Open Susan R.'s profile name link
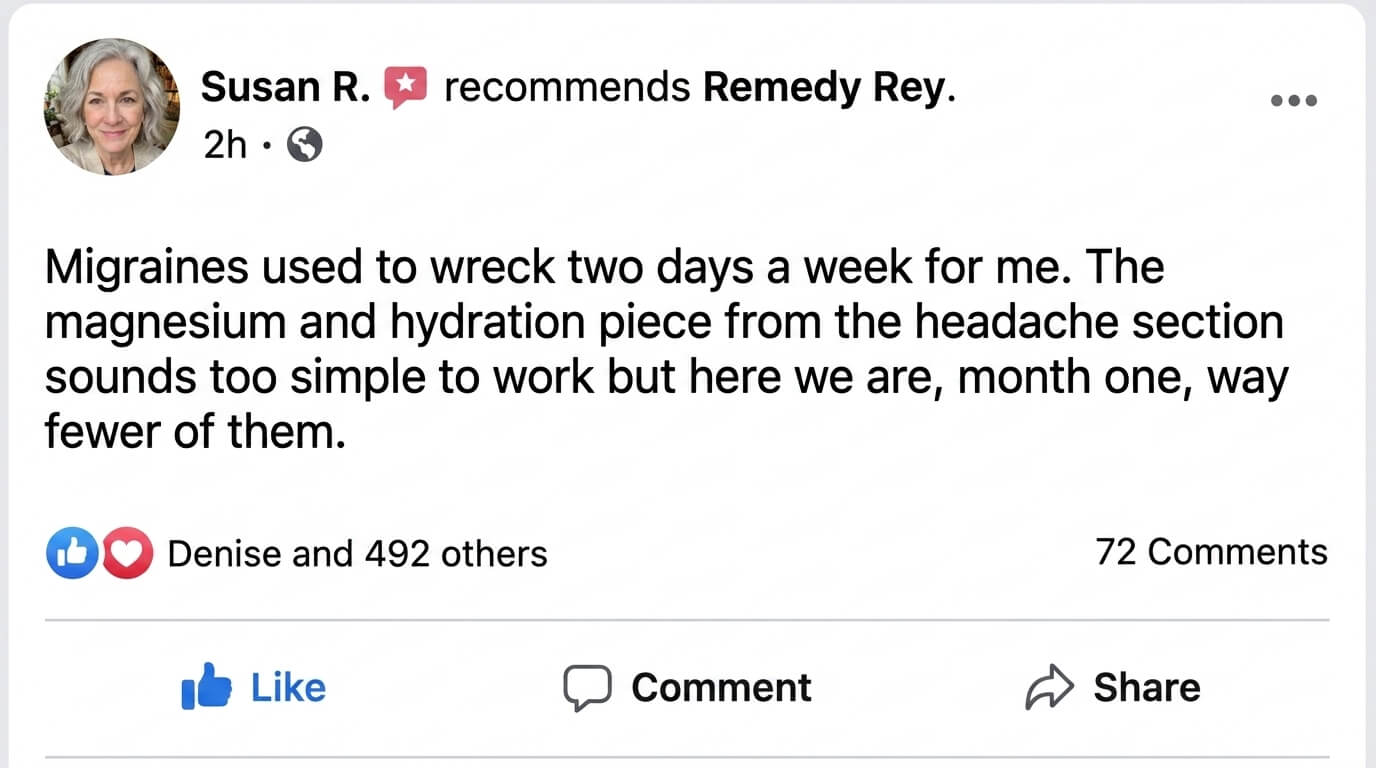The height and width of the screenshot is (768, 1376). pyautogui.click(x=286, y=88)
